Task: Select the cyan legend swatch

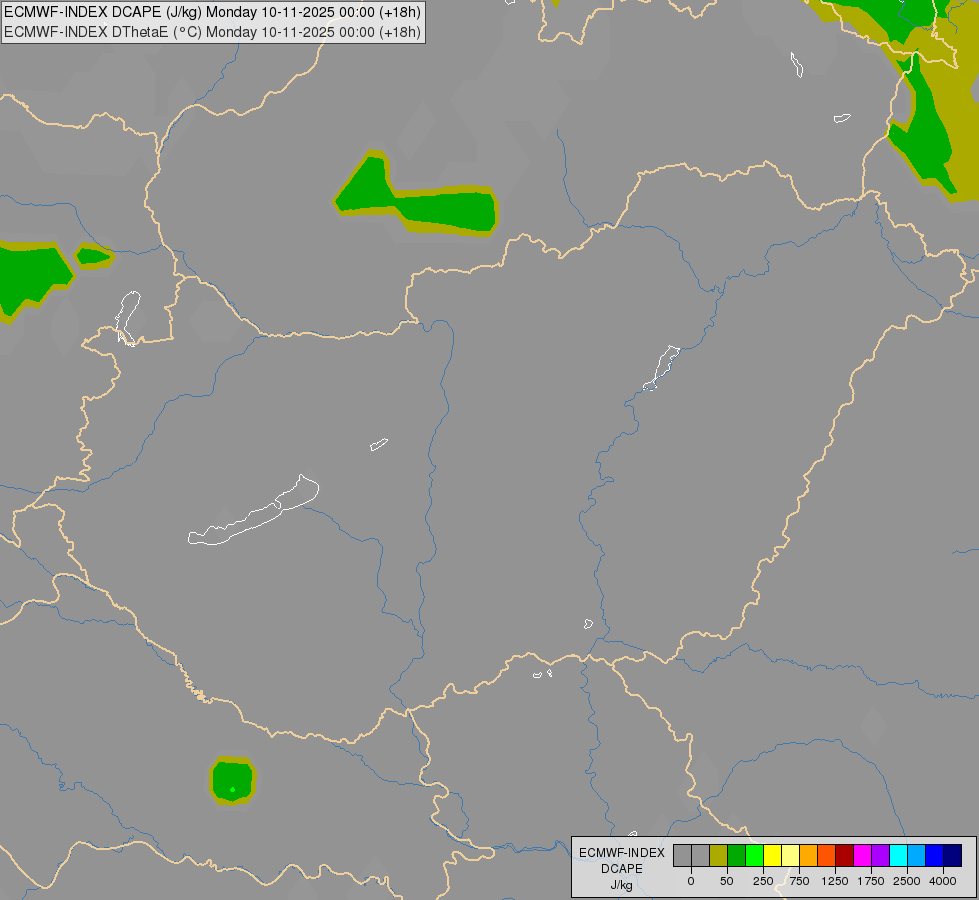Action: click(x=898, y=855)
